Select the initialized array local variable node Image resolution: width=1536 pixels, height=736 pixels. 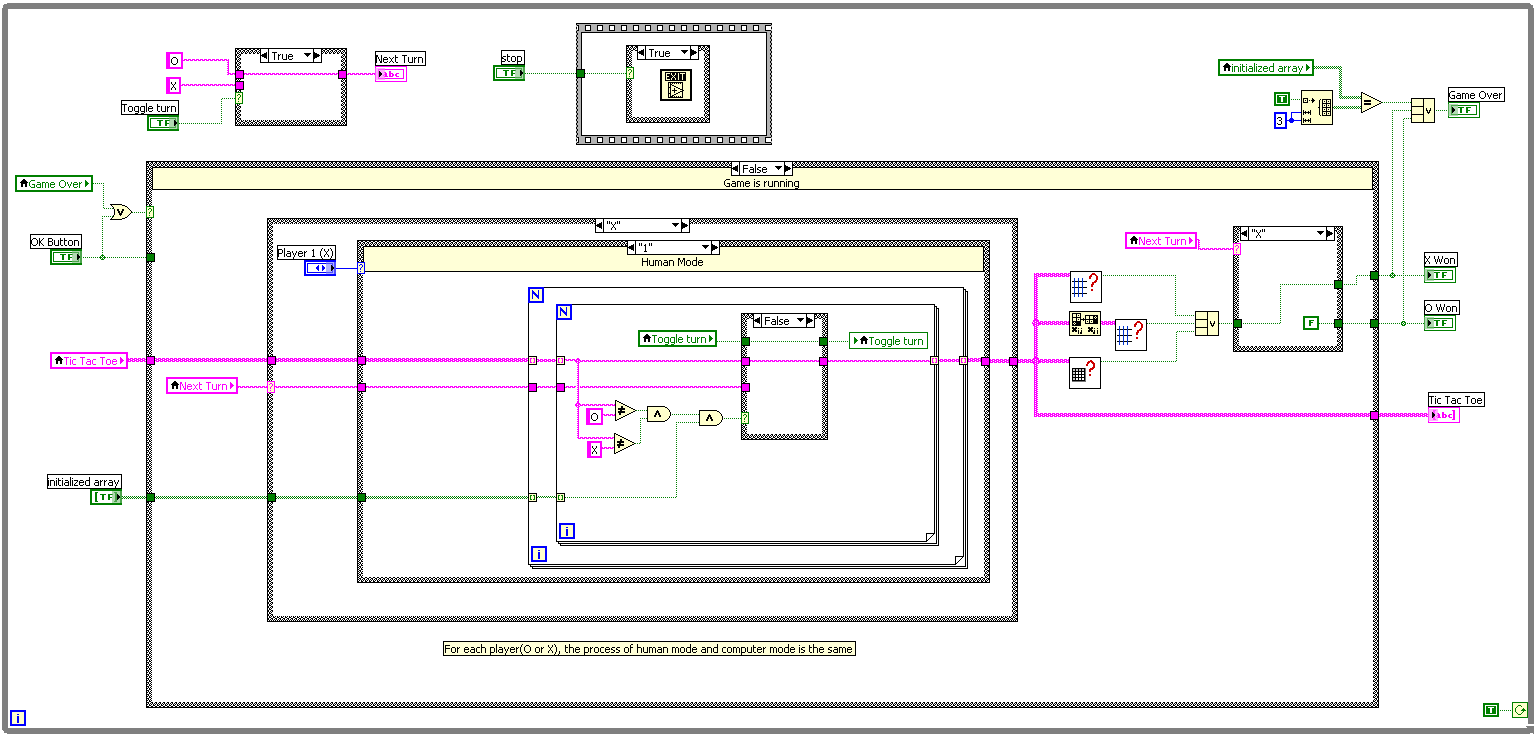point(1265,68)
